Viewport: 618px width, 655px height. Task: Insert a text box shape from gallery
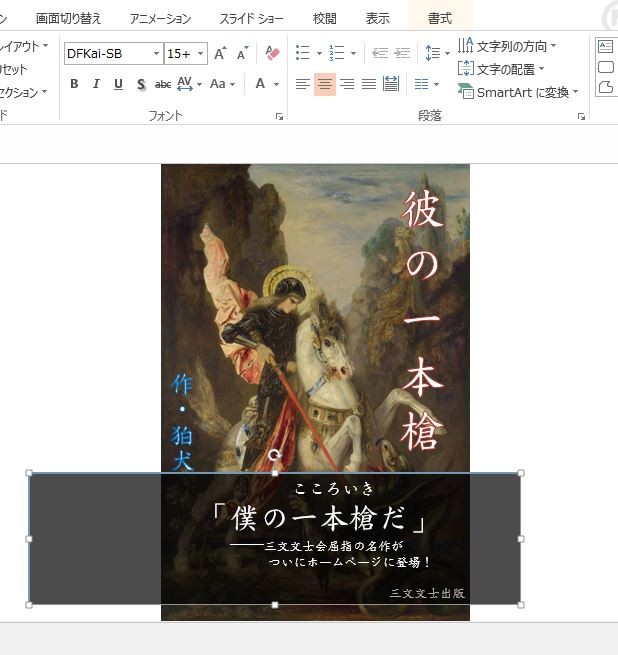tap(605, 46)
